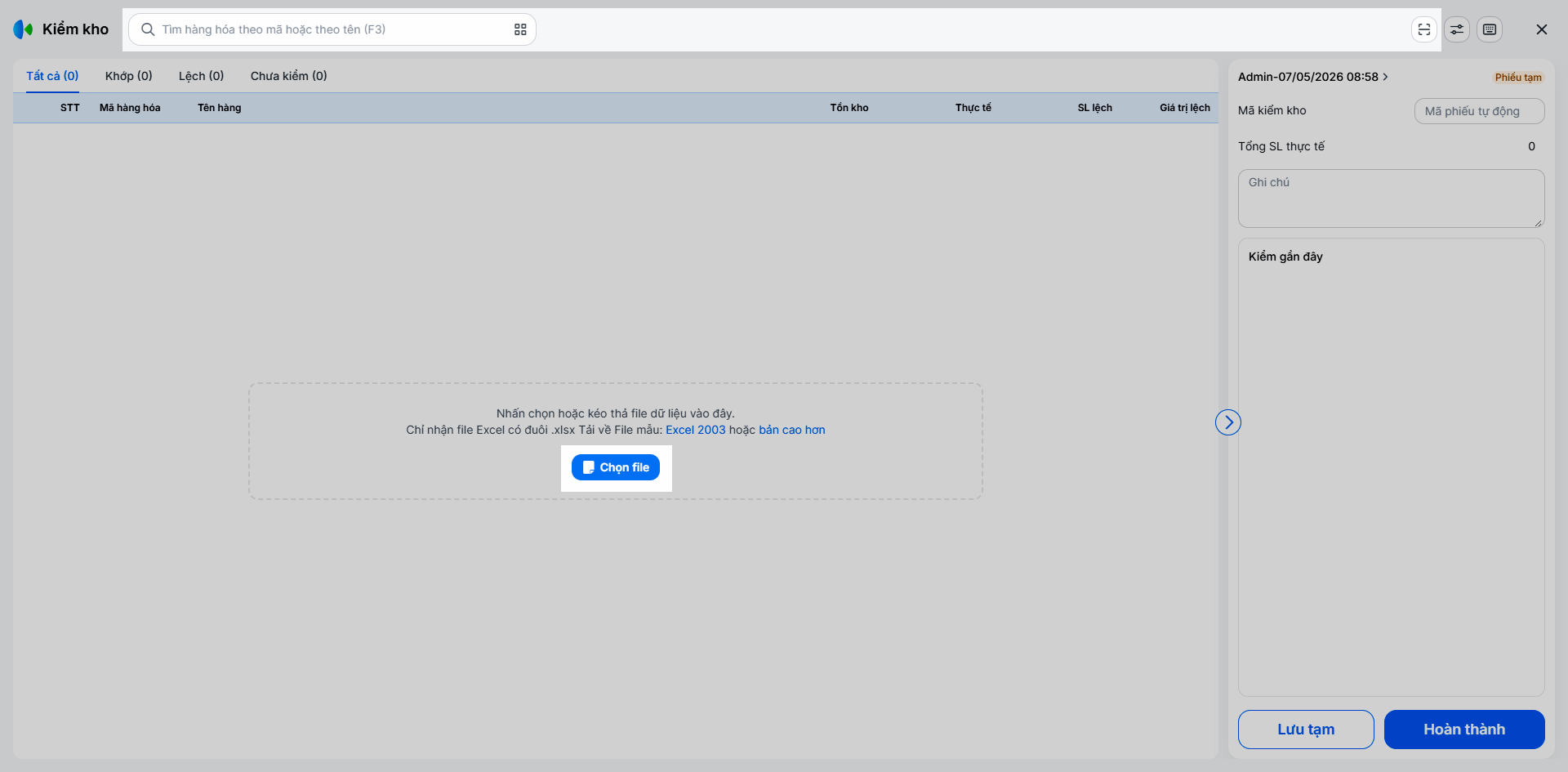Open the Lệch (0) tab
This screenshot has width=1568, height=772.
[x=201, y=76]
